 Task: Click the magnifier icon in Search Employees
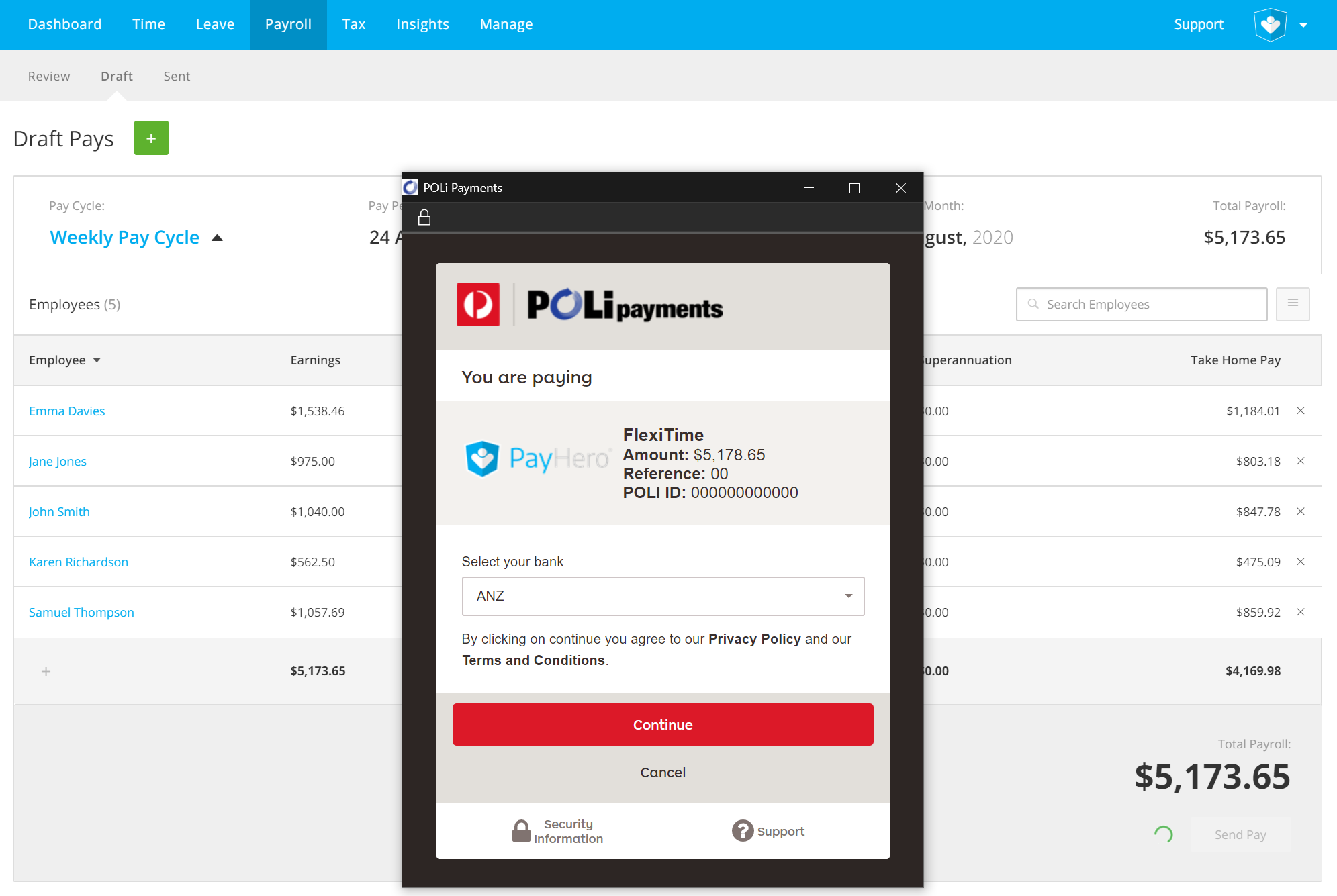coord(1033,304)
